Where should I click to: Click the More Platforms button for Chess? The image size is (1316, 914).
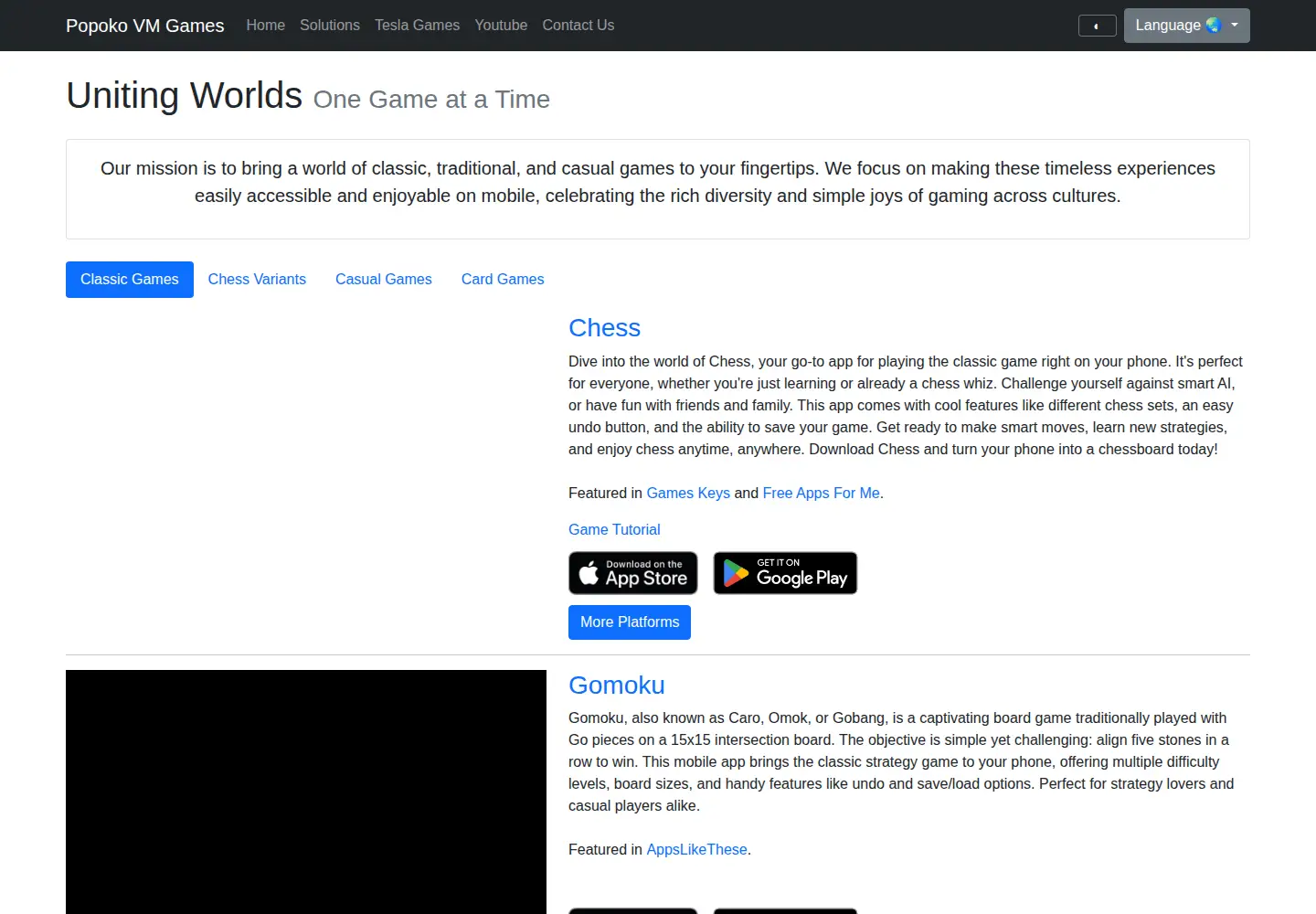point(630,622)
